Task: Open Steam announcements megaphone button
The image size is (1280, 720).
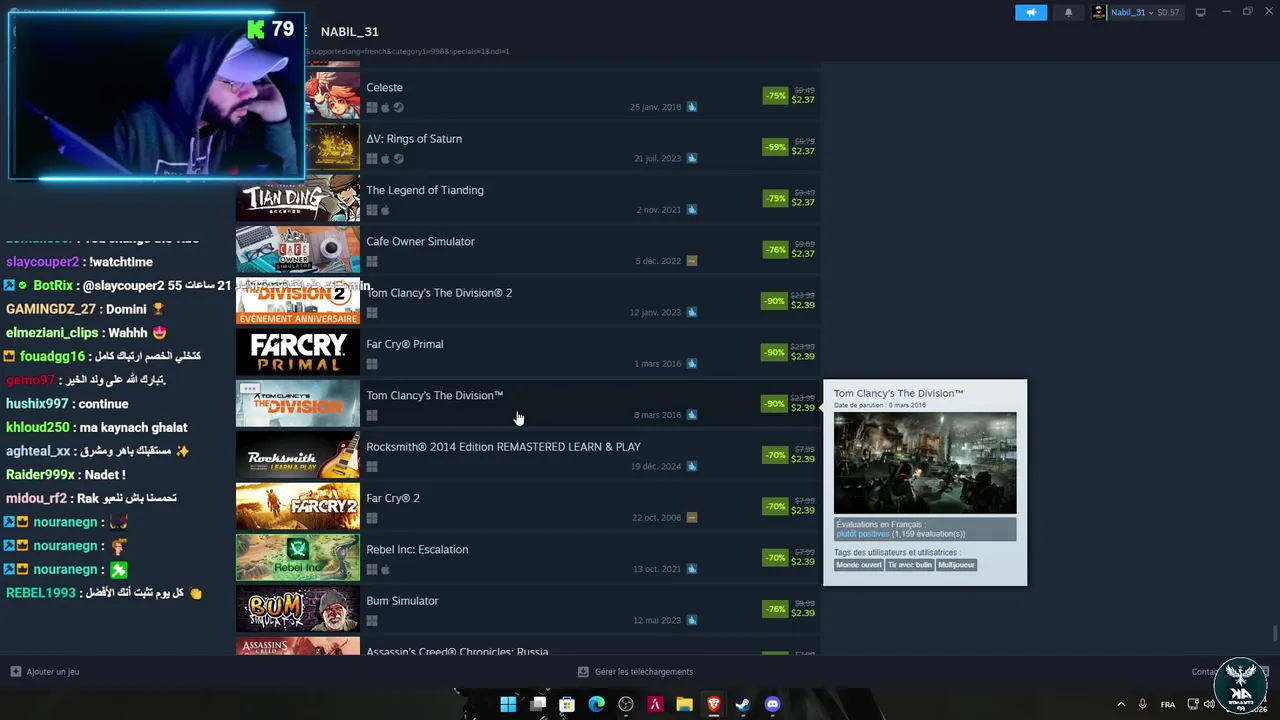Action: pos(1031,12)
